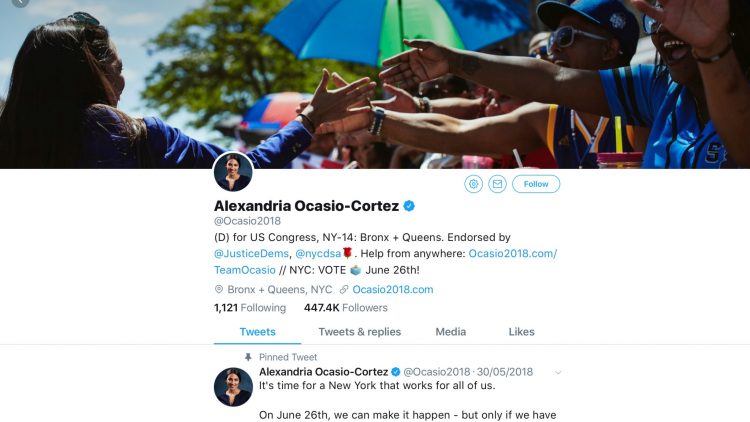Viewport: 750px width, 422px height.
Task: Open the @JusticeDems mention link
Action: (252, 254)
